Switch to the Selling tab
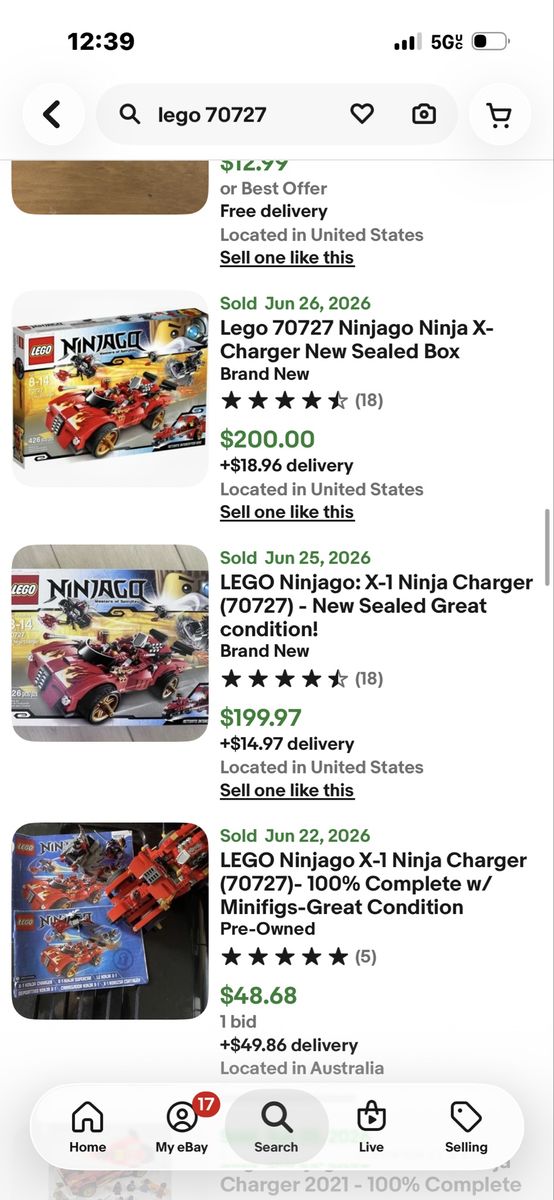 [466, 1126]
